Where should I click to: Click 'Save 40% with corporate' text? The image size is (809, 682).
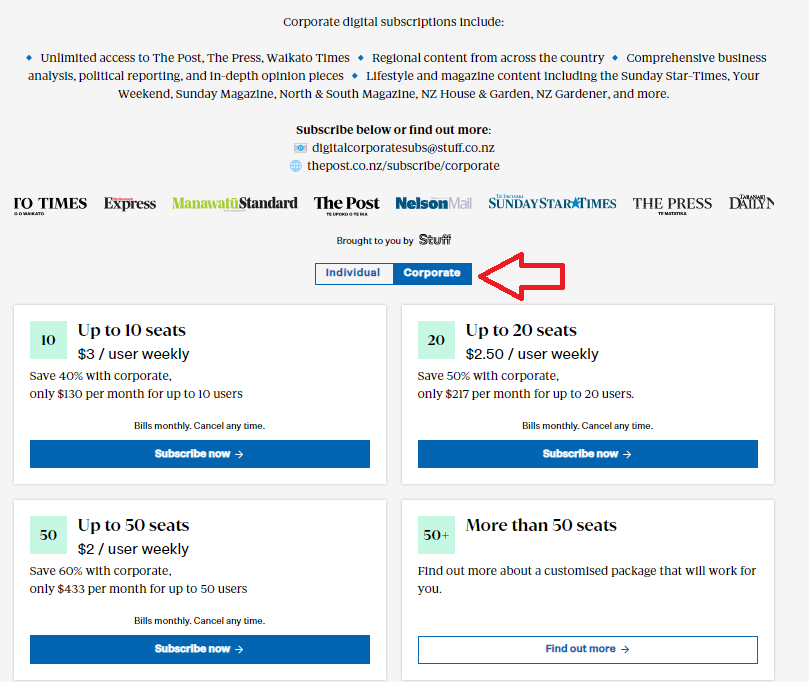tap(101, 376)
